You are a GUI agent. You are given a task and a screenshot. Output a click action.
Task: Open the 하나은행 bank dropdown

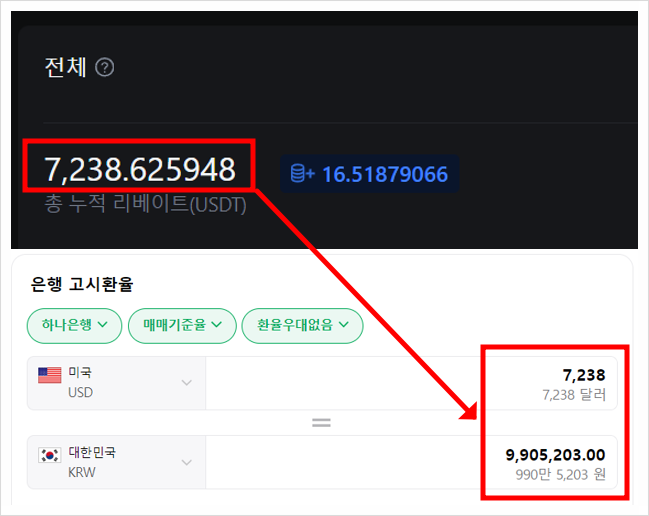(75, 325)
